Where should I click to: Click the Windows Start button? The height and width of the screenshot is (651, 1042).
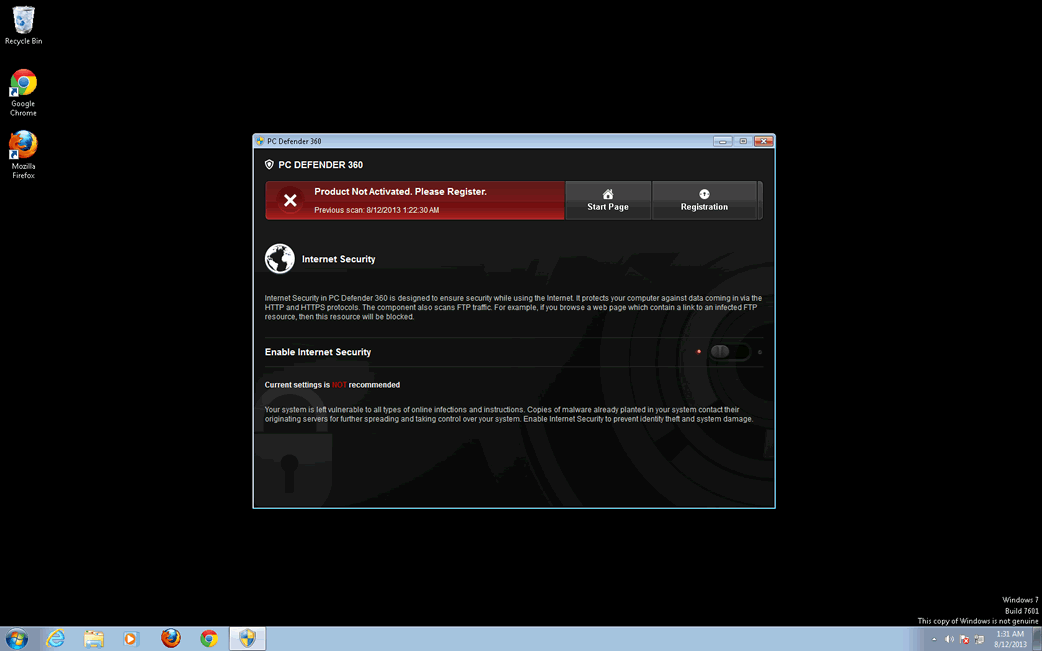pos(16,637)
